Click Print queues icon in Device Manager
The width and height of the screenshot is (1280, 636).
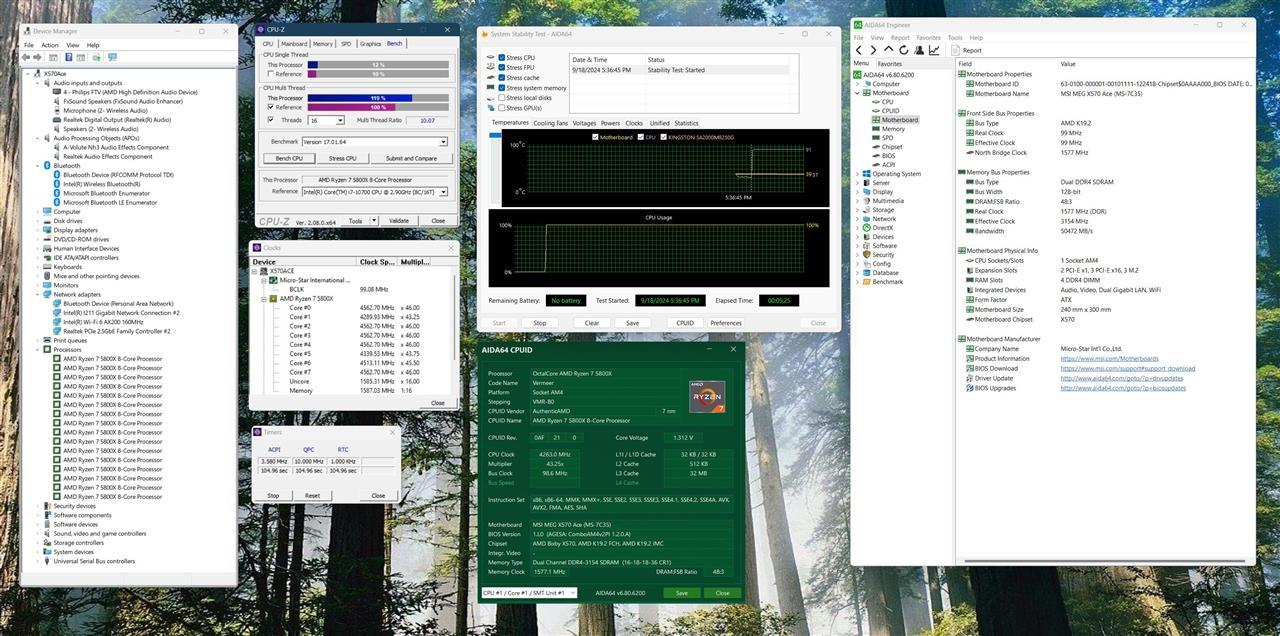click(47, 341)
